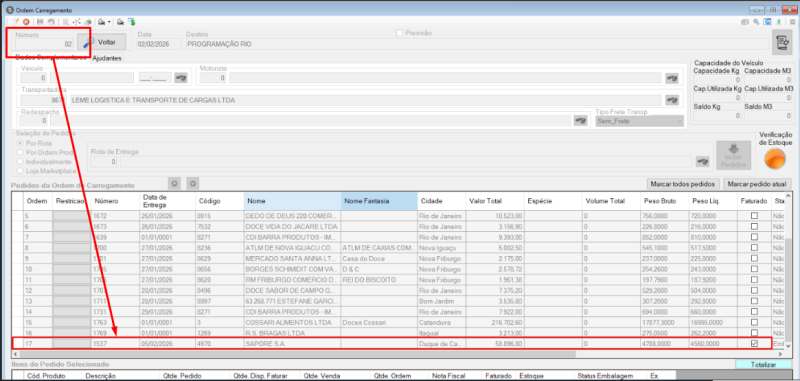Open the Transportadora lookup icon
The height and width of the screenshot is (381, 800).
coord(672,100)
